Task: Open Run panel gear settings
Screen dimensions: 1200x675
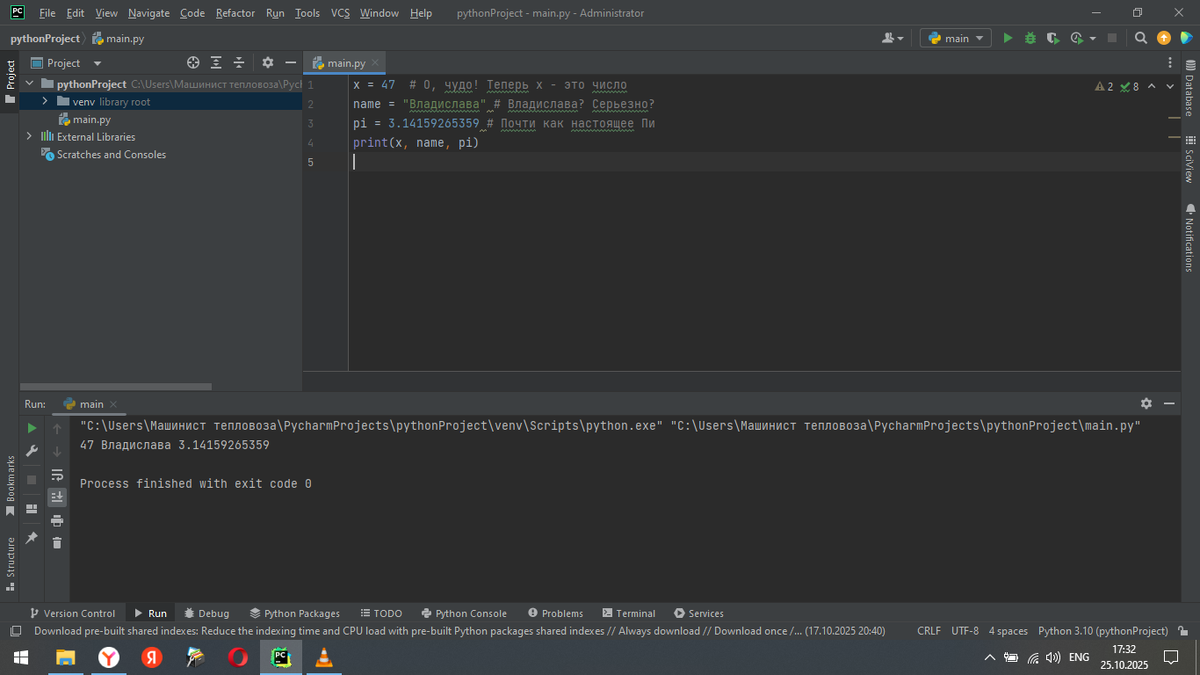Action: [x=1146, y=403]
